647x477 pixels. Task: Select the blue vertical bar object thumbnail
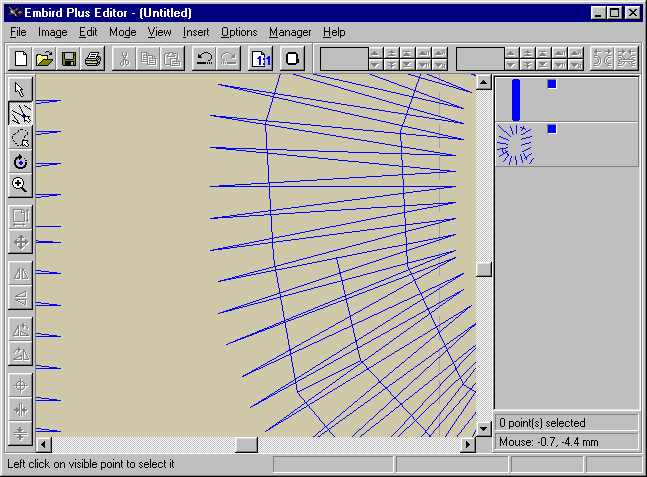516,99
